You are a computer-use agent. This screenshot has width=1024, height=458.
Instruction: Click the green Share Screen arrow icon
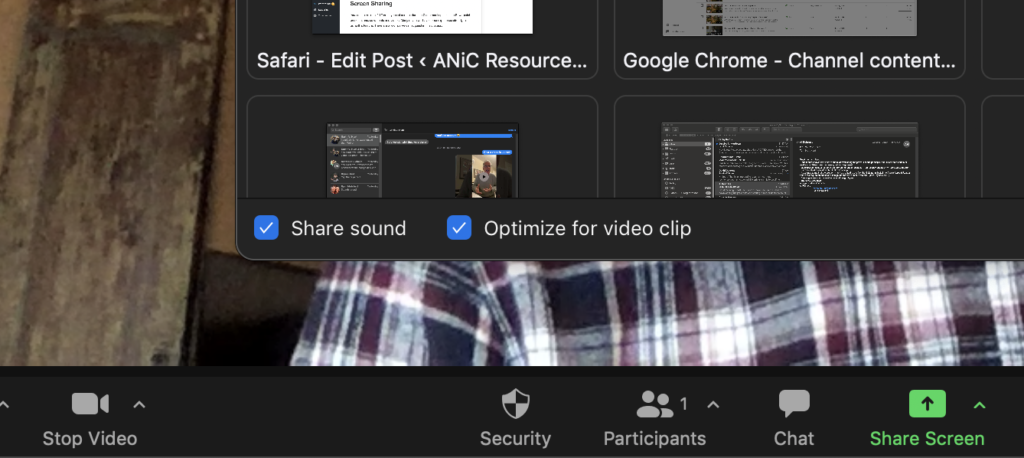927,404
